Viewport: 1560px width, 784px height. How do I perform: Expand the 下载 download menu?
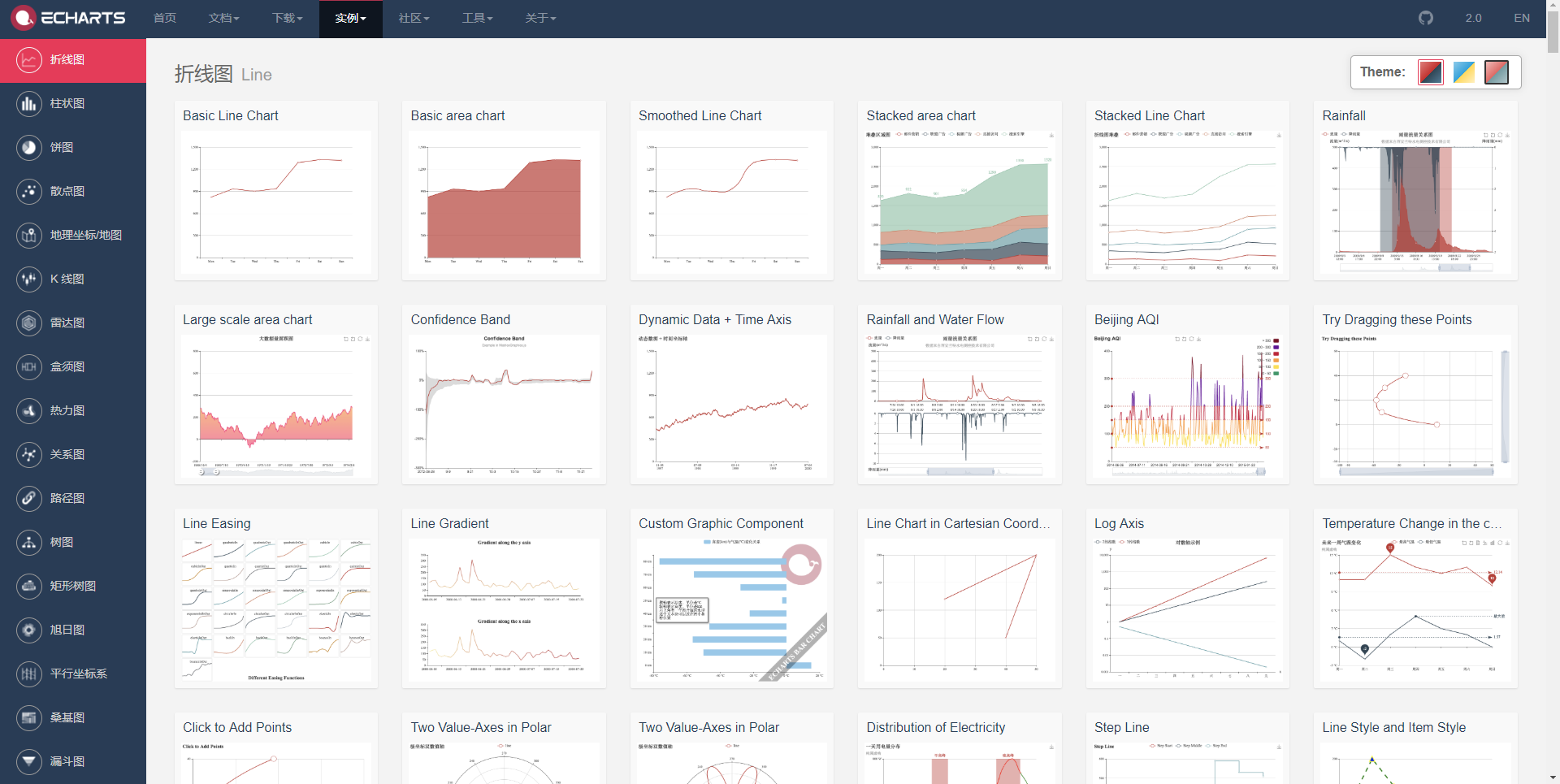click(x=287, y=18)
